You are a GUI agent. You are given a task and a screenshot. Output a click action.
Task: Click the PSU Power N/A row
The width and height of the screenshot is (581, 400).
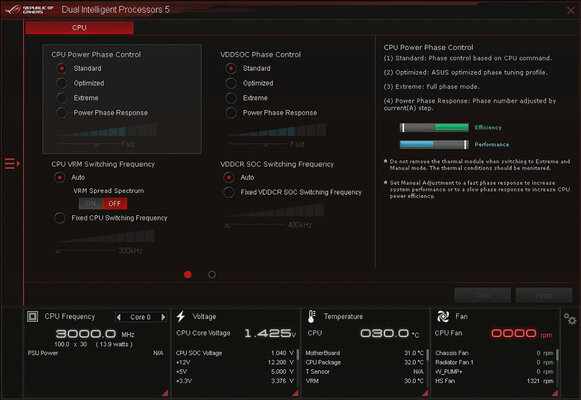[x=96, y=353]
